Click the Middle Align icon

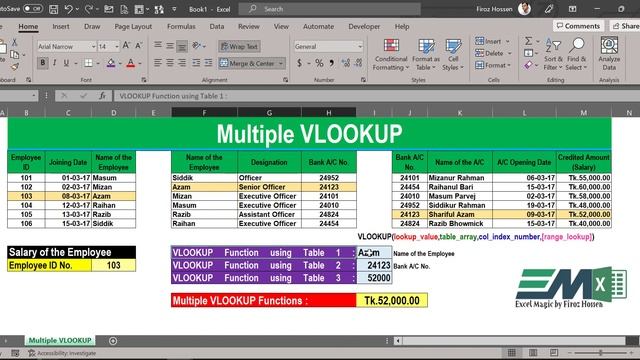click(x=170, y=46)
